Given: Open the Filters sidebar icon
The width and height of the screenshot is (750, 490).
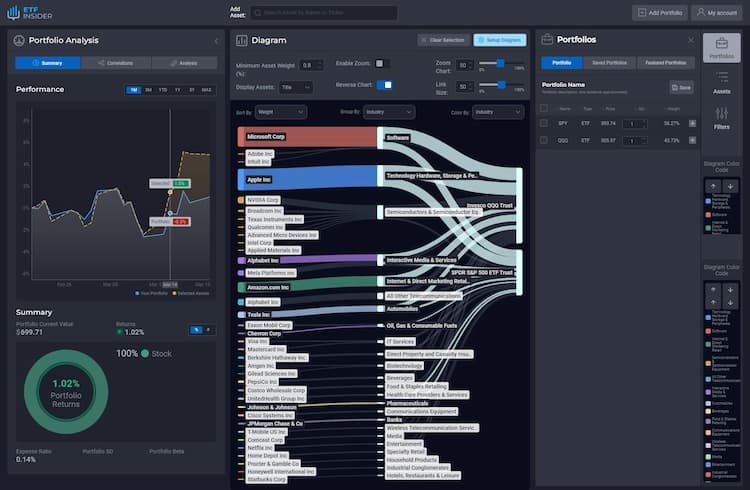Looking at the screenshot, I should click(722, 118).
